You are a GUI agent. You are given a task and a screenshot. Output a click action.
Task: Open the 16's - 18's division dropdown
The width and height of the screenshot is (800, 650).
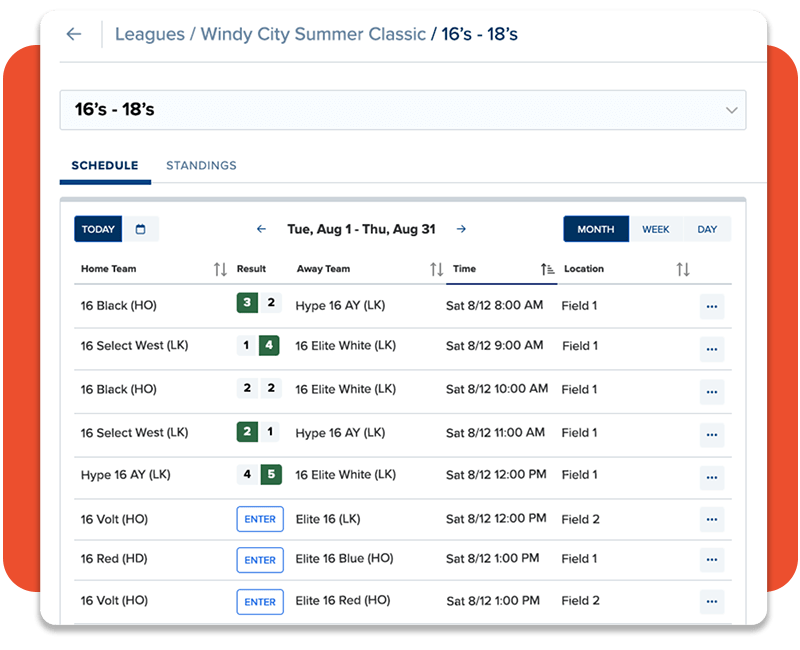[x=731, y=109]
